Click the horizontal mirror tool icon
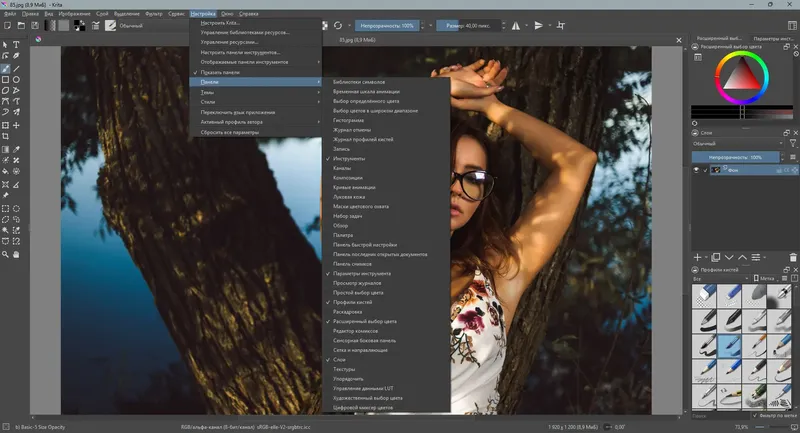The width and height of the screenshot is (800, 433). point(516,25)
